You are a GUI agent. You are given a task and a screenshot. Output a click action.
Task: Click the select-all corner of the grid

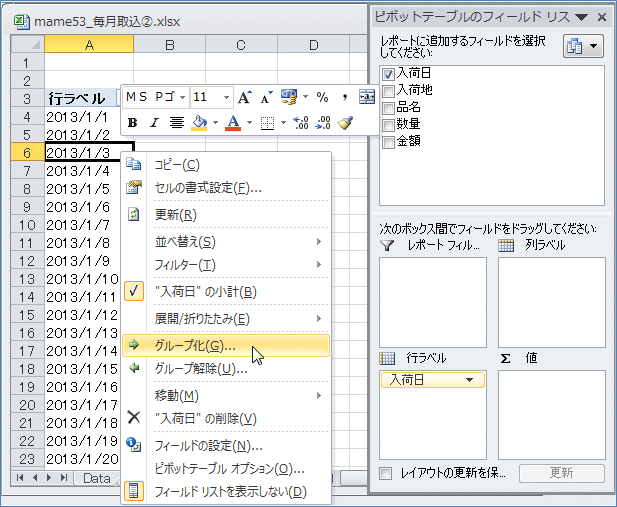pos(28,44)
